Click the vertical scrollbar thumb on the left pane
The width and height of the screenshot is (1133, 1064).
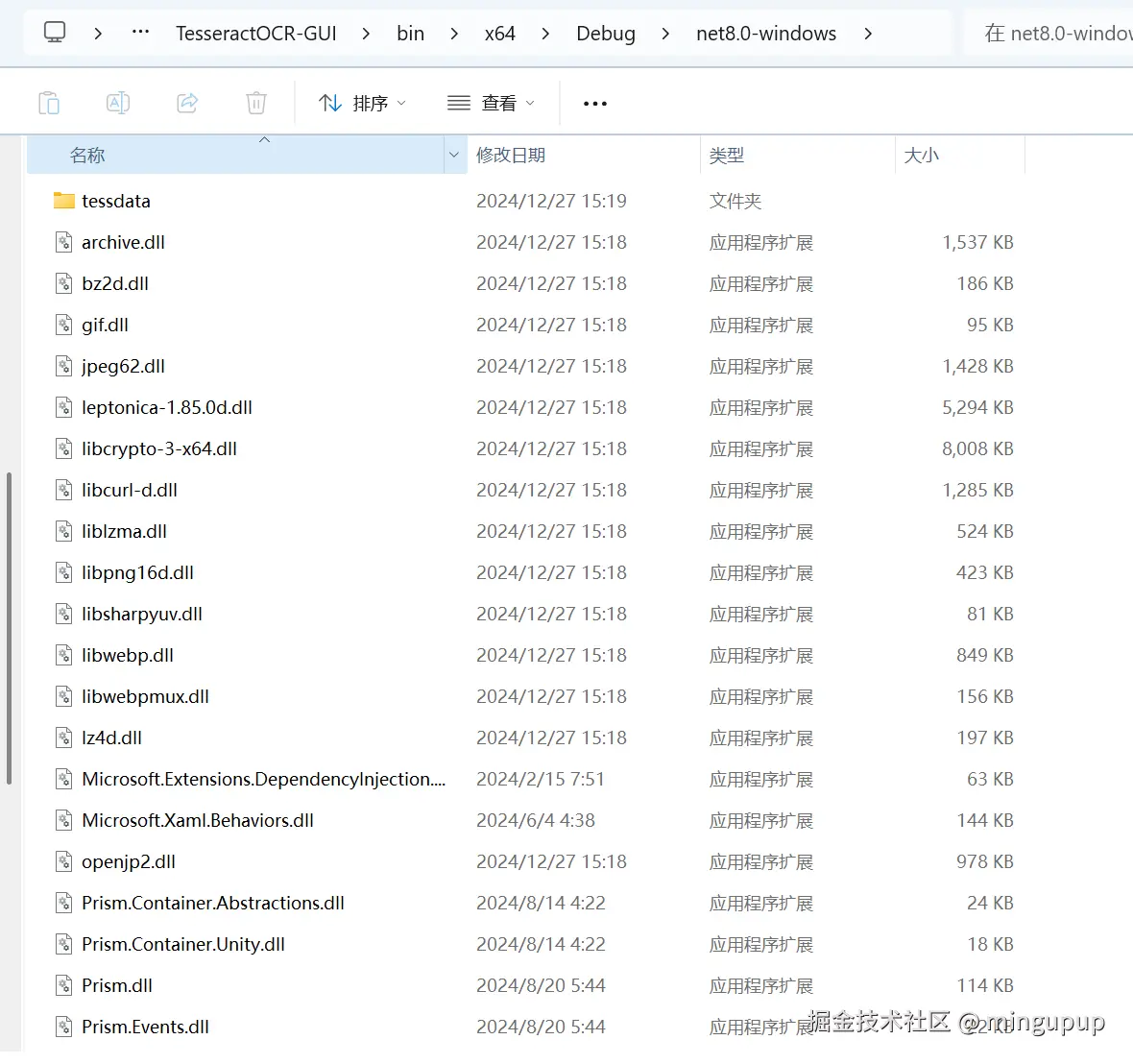click(9, 627)
